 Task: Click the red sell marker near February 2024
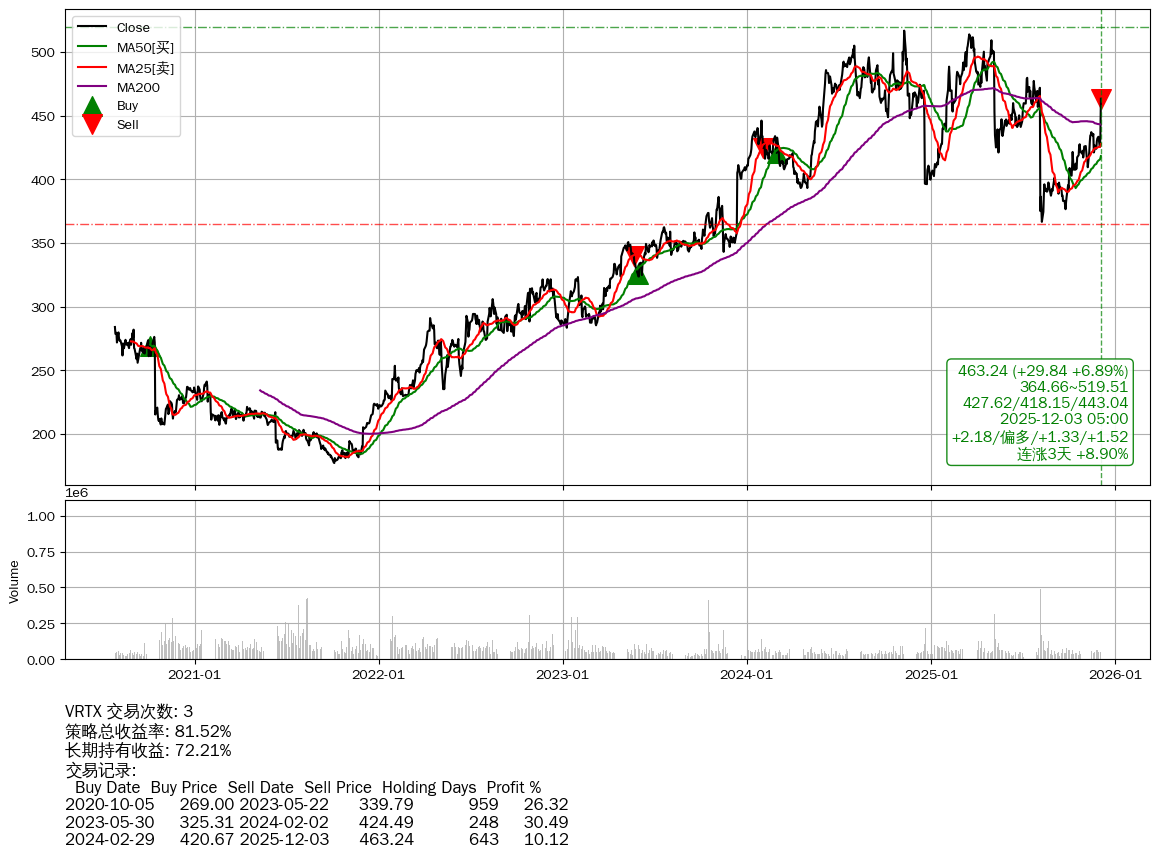tap(764, 146)
